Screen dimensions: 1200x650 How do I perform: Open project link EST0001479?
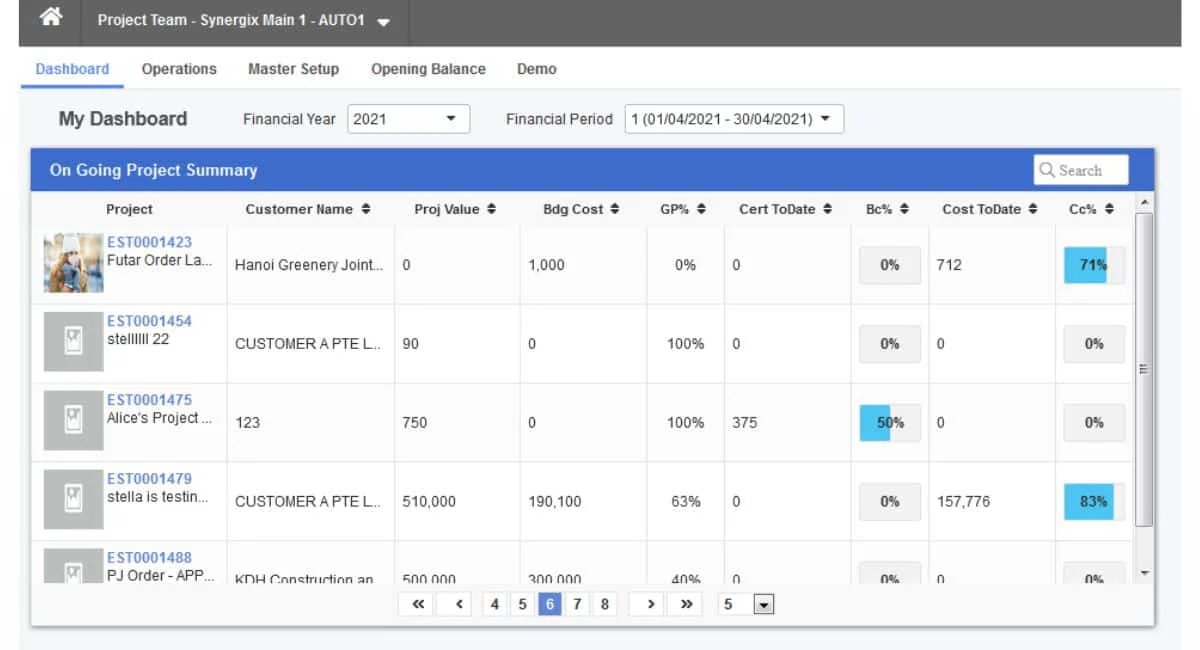pos(149,479)
